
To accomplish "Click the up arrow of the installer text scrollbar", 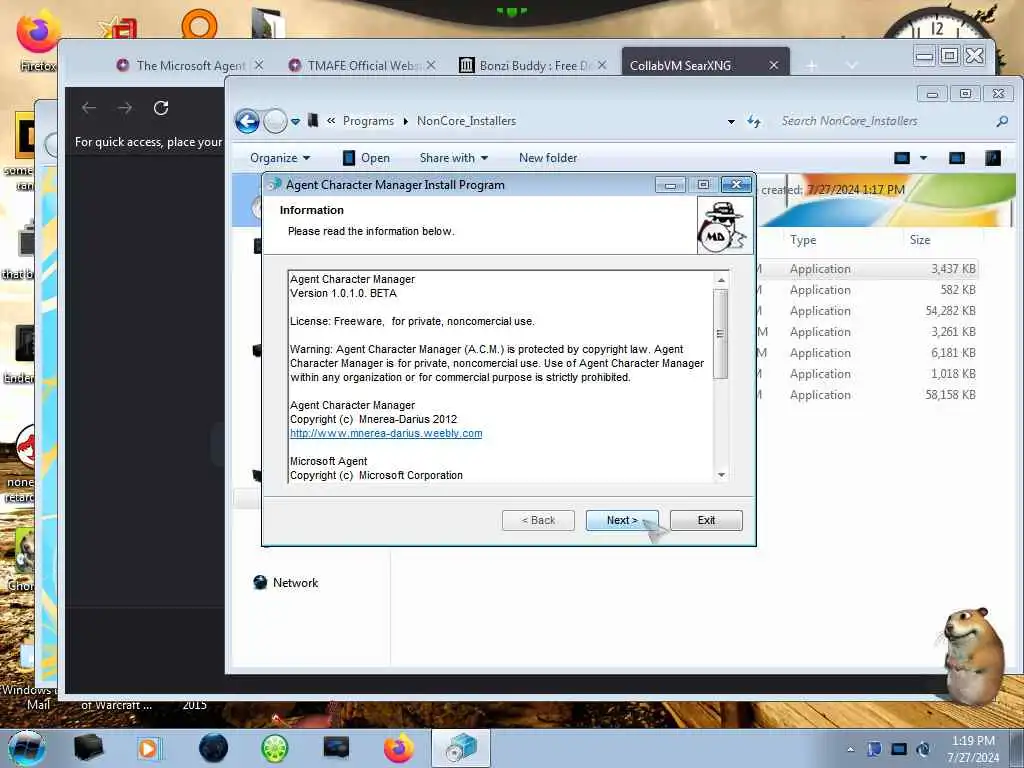I will pyautogui.click(x=721, y=280).
